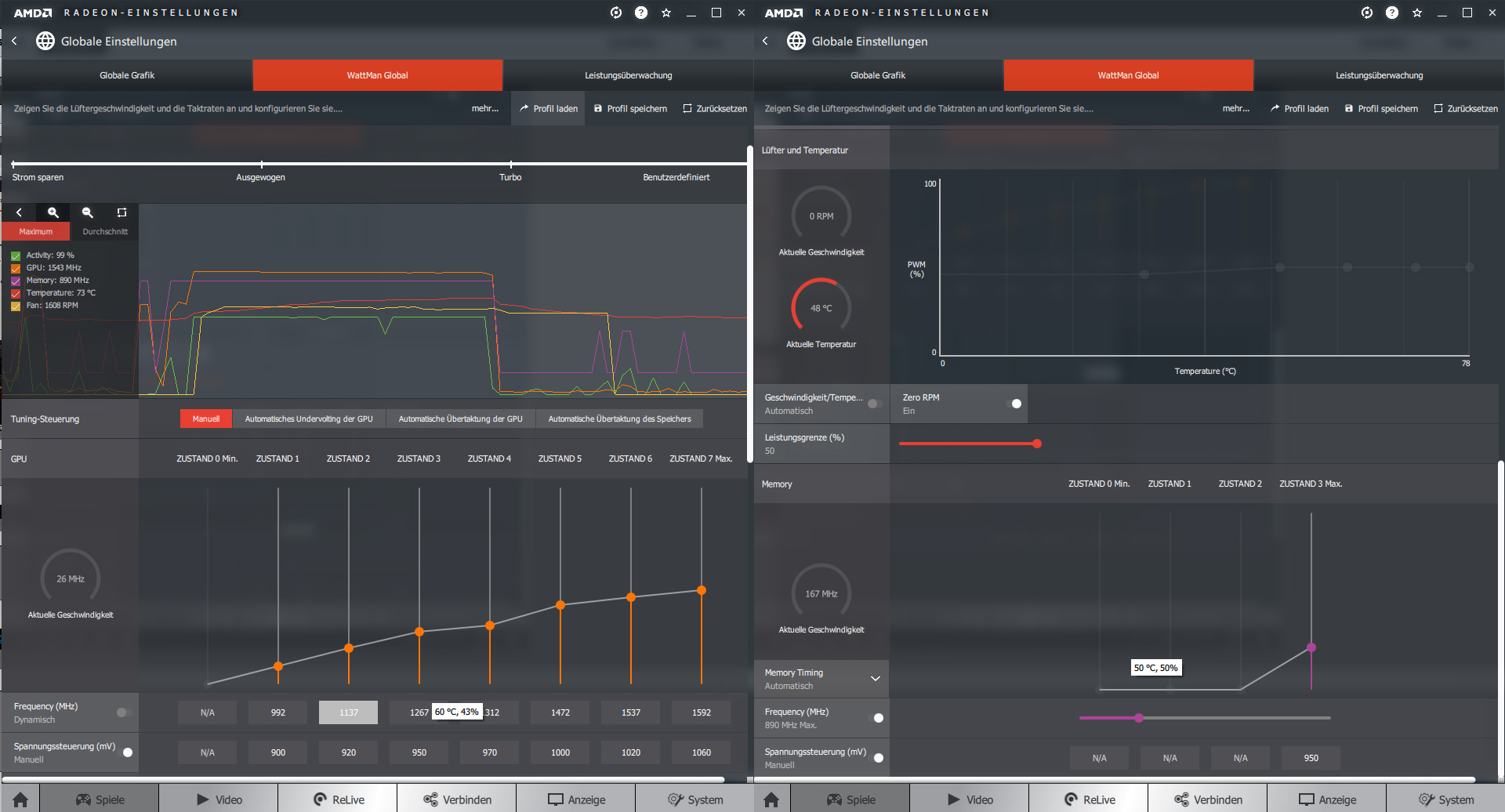The width and height of the screenshot is (1505, 812).
Task: Switch to Globale Grafik tab in right window
Action: (878, 75)
